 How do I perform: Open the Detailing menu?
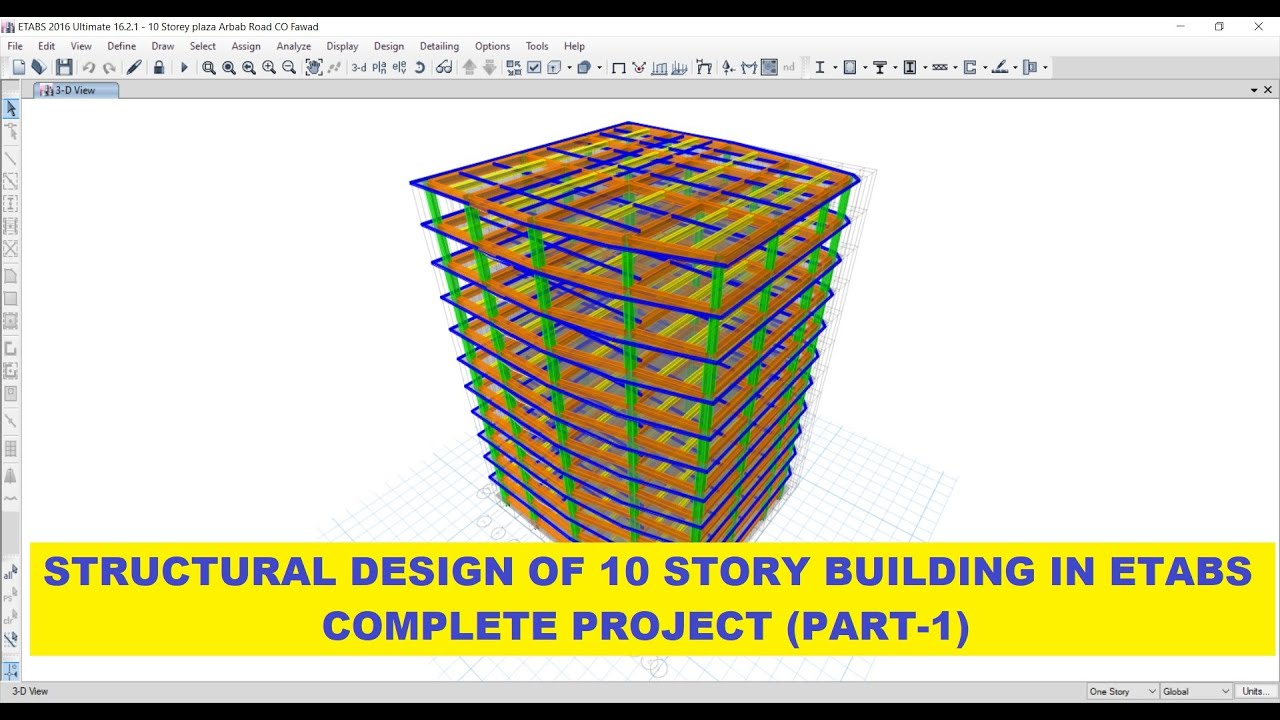439,46
